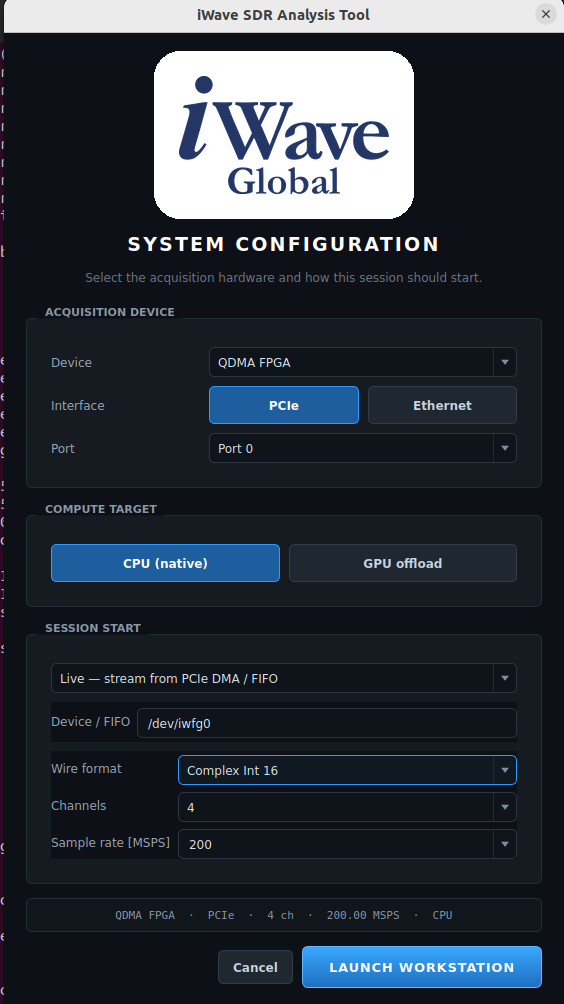The width and height of the screenshot is (564, 1004).
Task: Click the Sample rate [MSPS] label
Action: point(111,843)
